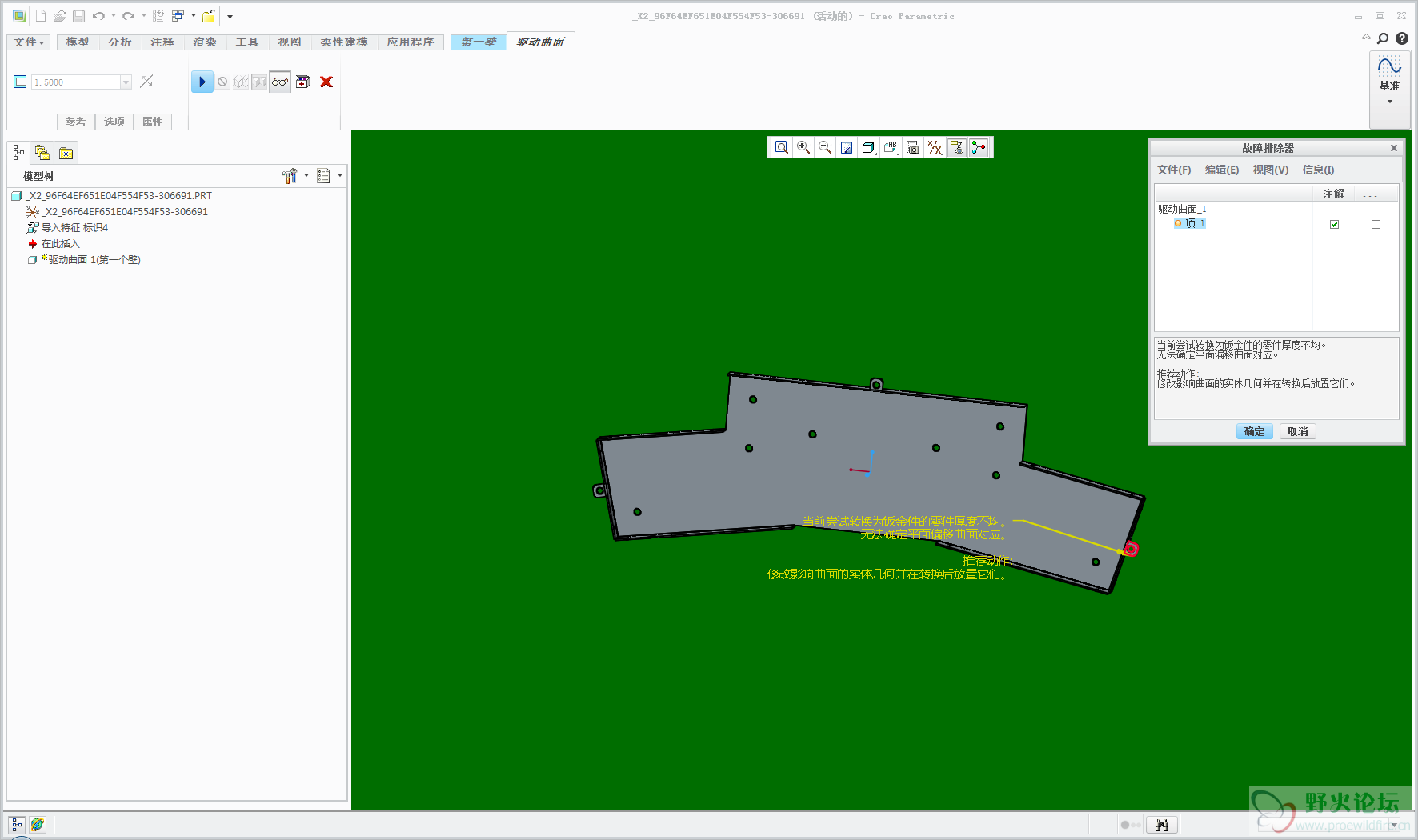Open the saved orientations AB icon
The height and width of the screenshot is (840, 1418).
click(891, 147)
